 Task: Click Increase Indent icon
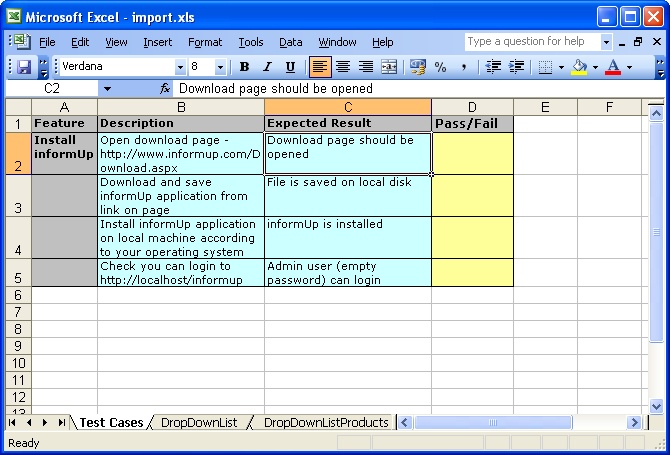pos(516,67)
